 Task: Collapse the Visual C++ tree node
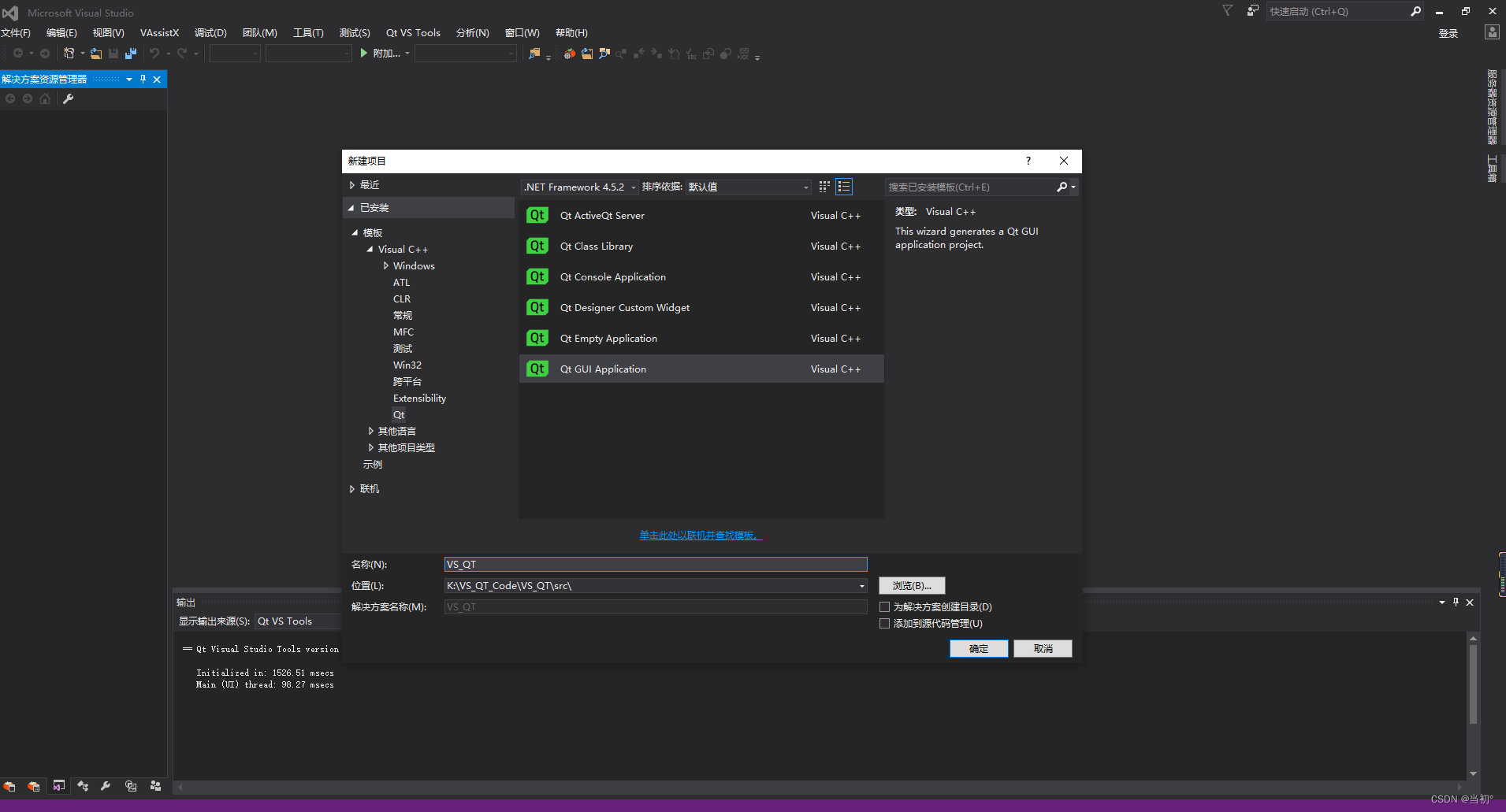tap(370, 250)
